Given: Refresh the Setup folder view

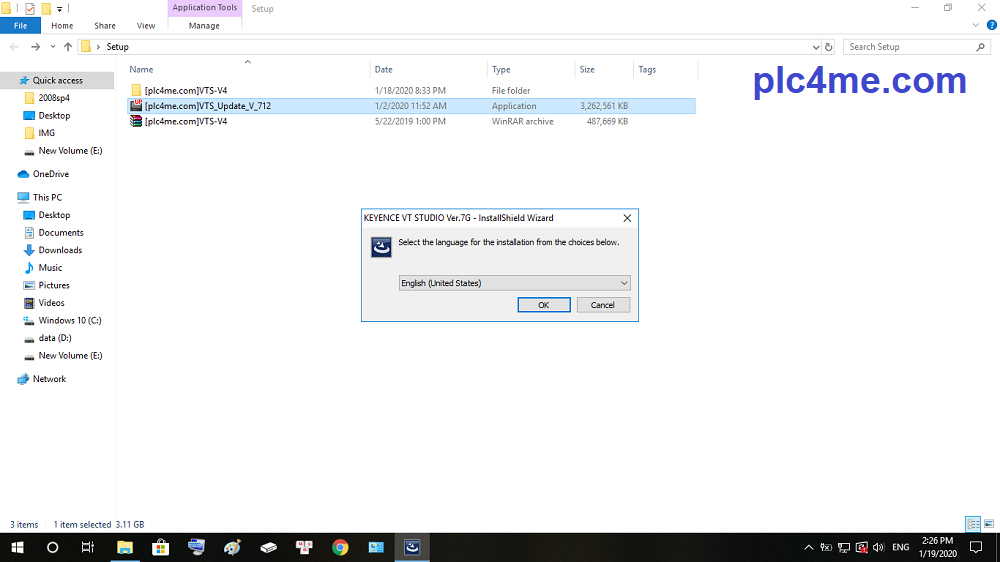Looking at the screenshot, I should coord(828,47).
